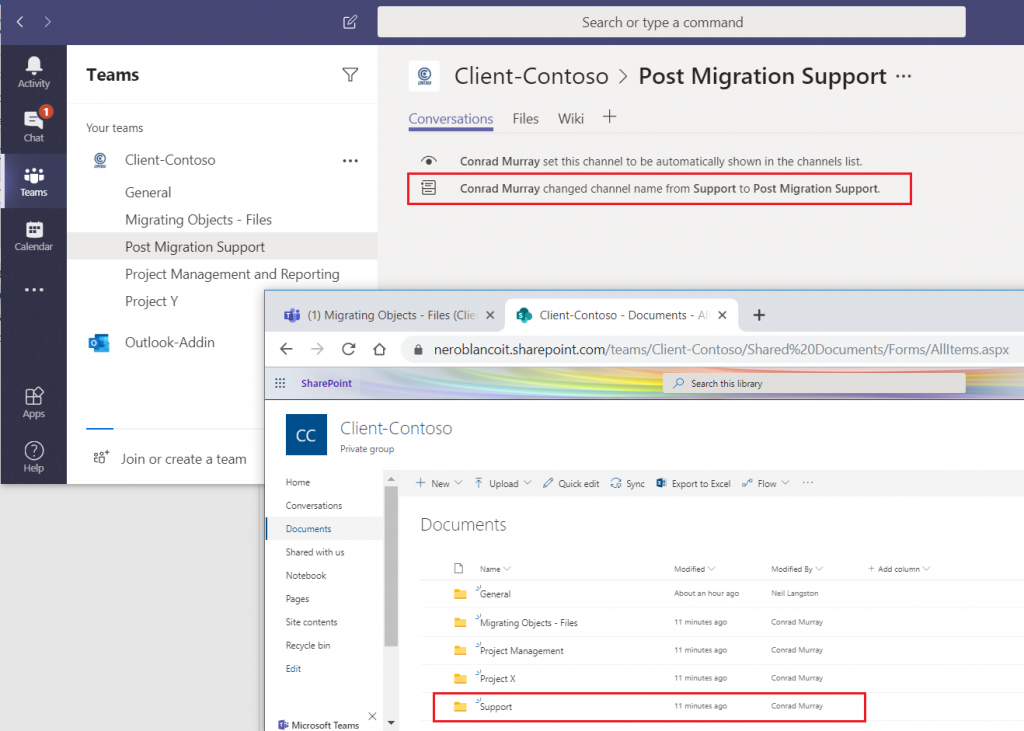
Task: Open the Help icon in Teams
Action: (33, 457)
